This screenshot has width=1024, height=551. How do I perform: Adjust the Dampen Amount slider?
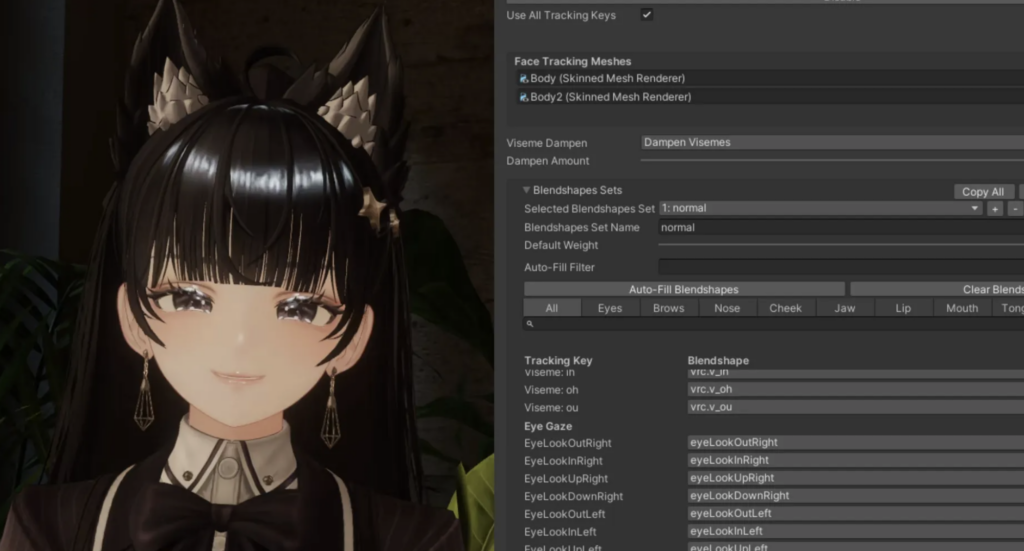point(832,160)
